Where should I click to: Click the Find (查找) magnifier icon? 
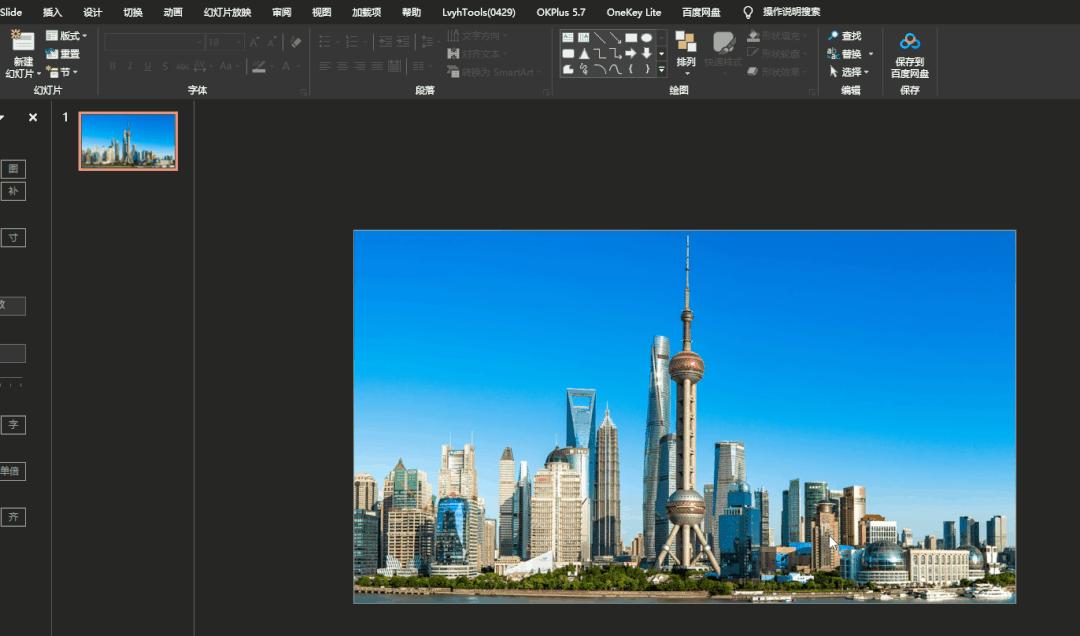coord(833,36)
